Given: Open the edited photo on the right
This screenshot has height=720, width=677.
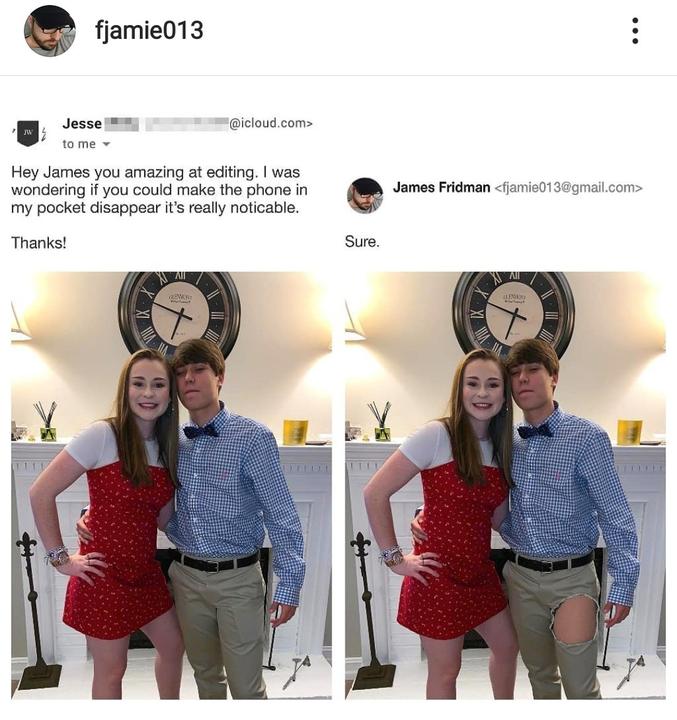Looking at the screenshot, I should [505, 485].
